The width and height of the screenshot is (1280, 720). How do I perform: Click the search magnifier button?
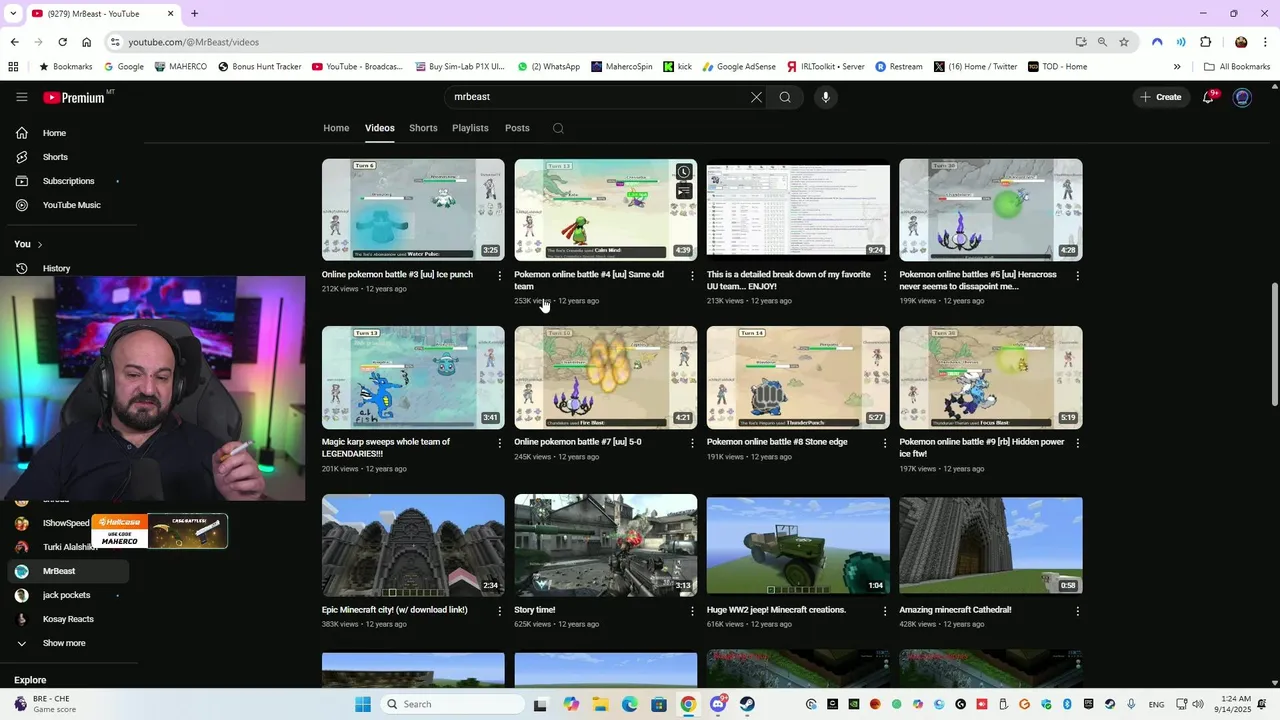pos(785,97)
